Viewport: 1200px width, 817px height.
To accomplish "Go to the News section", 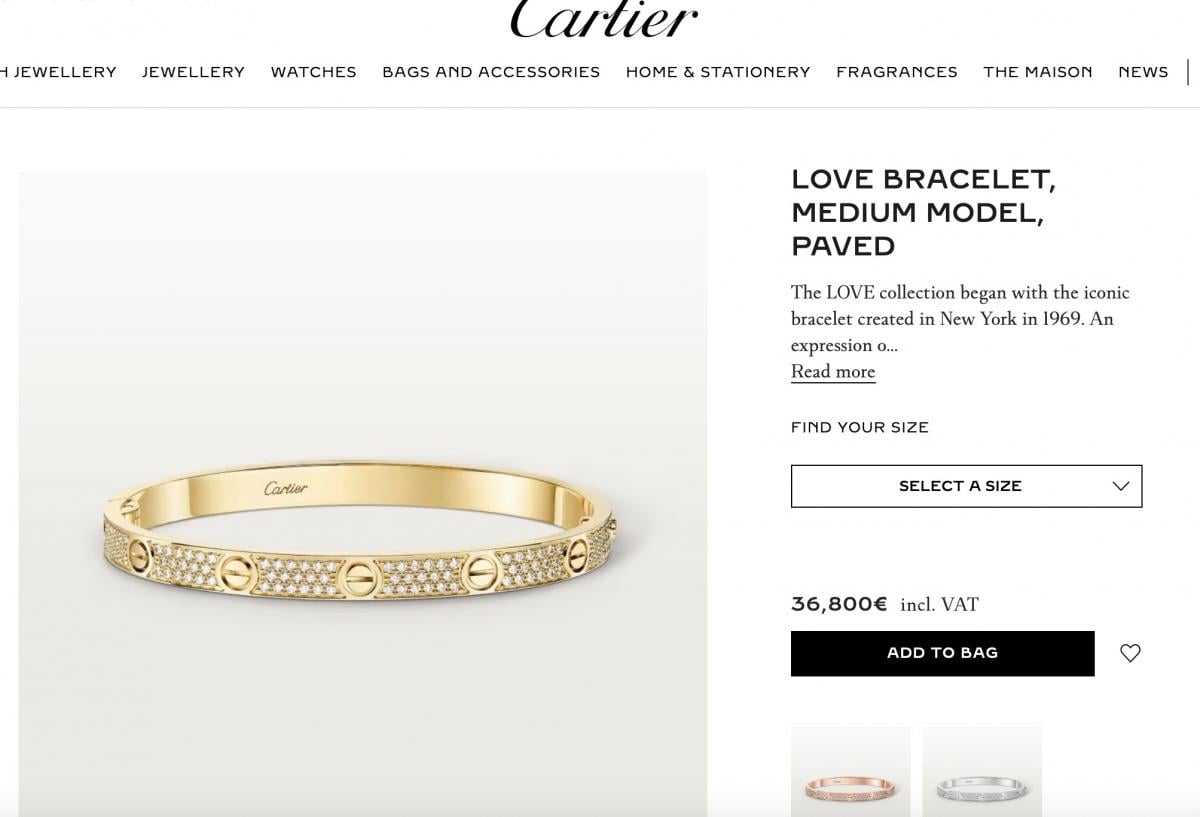I will point(1143,72).
